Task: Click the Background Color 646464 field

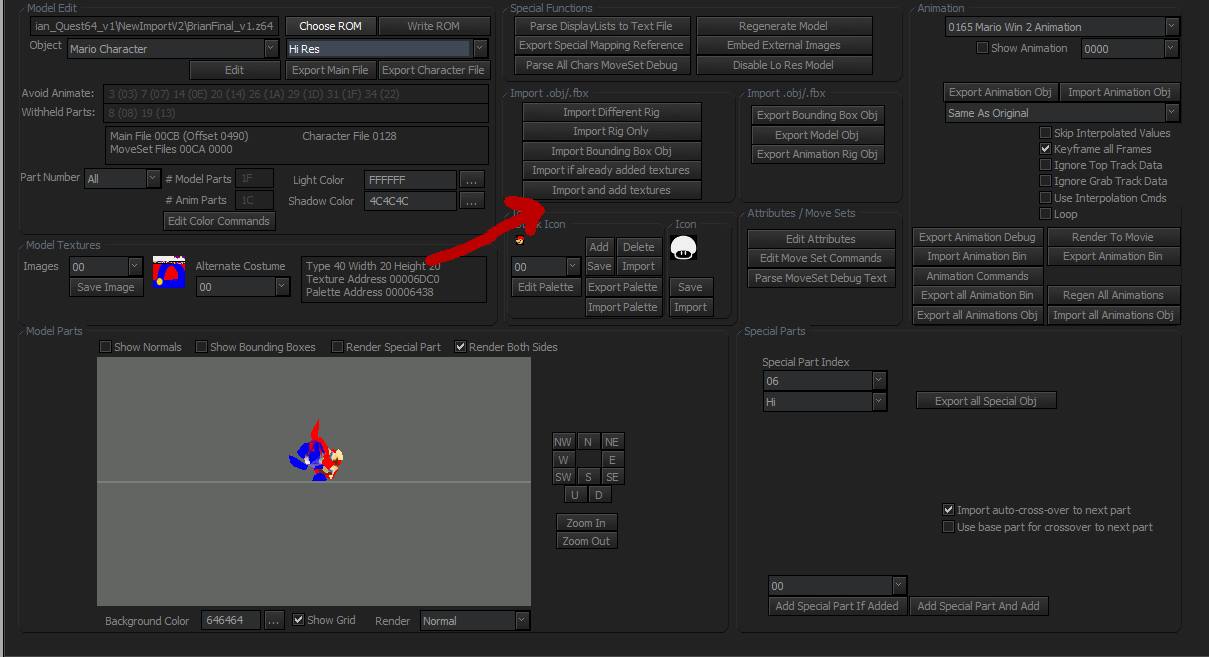Action: 230,621
